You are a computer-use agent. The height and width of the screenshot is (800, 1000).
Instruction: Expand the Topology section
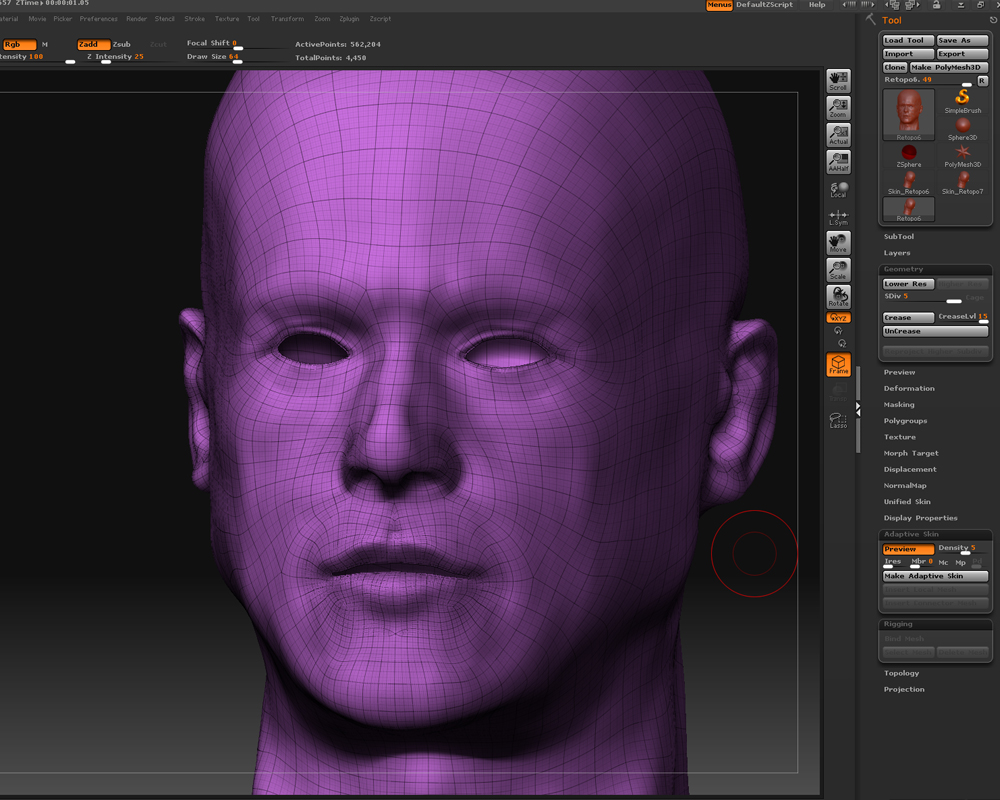(901, 673)
